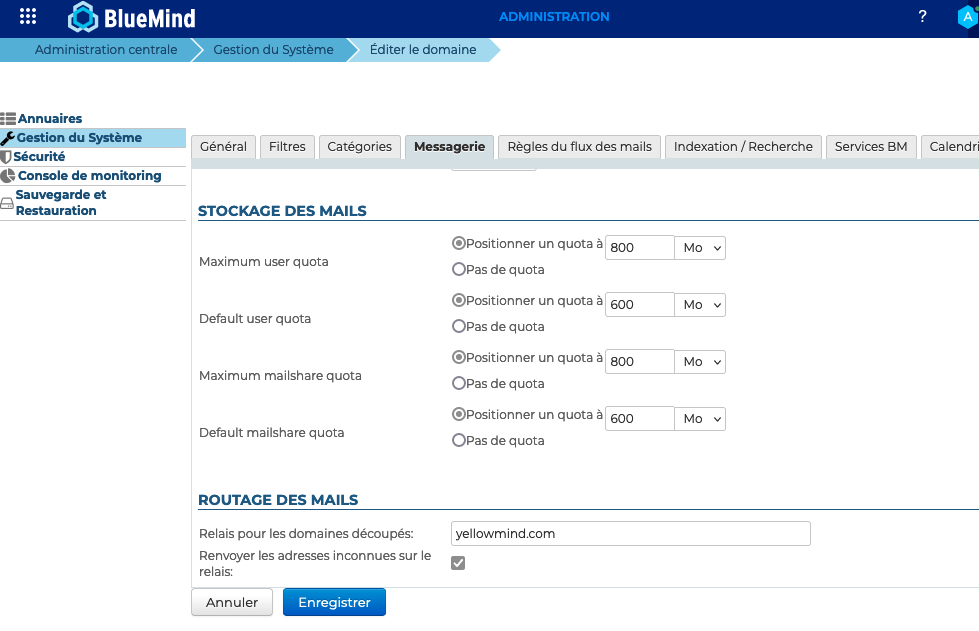Screen dimensions: 979x631
Task: Open the user avatar menu
Action: coord(965,17)
